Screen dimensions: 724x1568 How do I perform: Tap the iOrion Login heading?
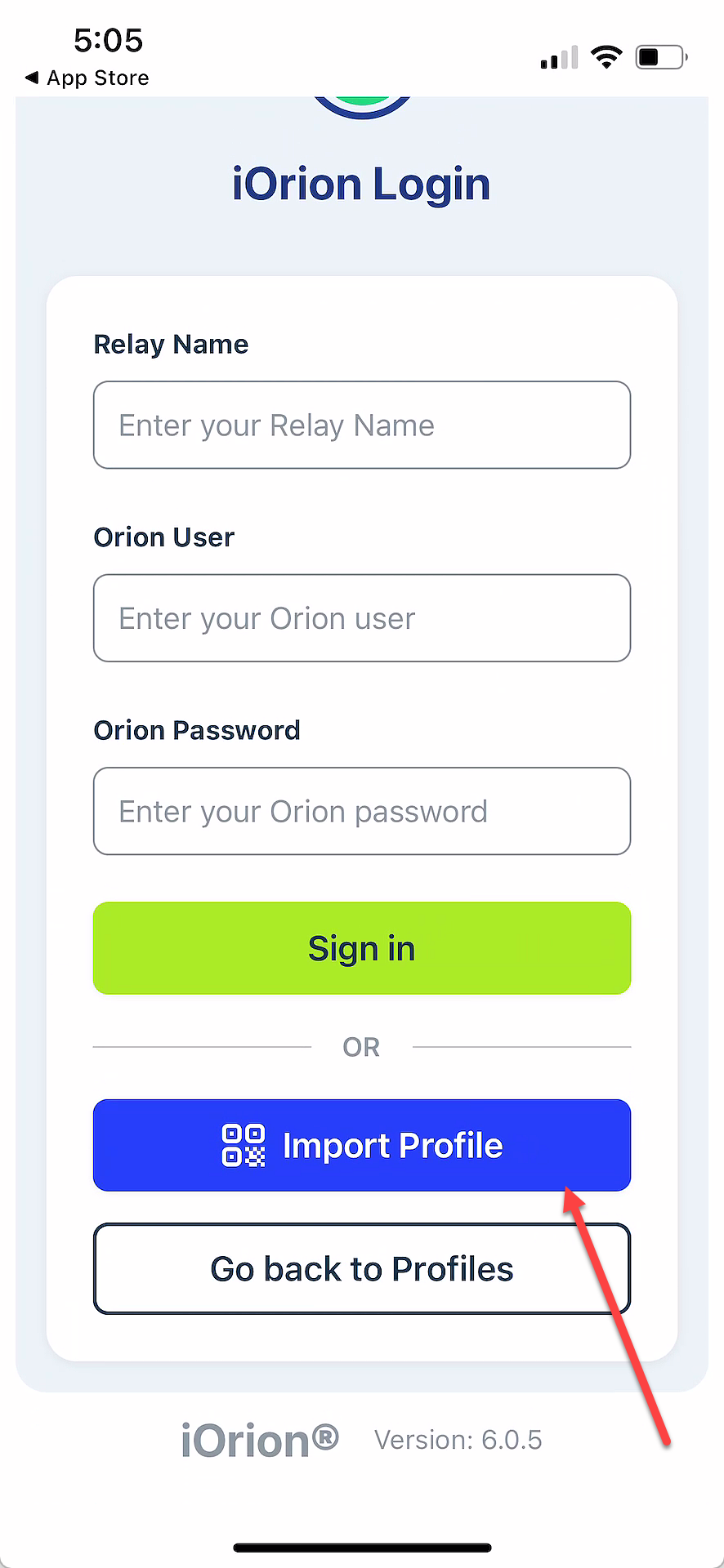[x=361, y=185]
